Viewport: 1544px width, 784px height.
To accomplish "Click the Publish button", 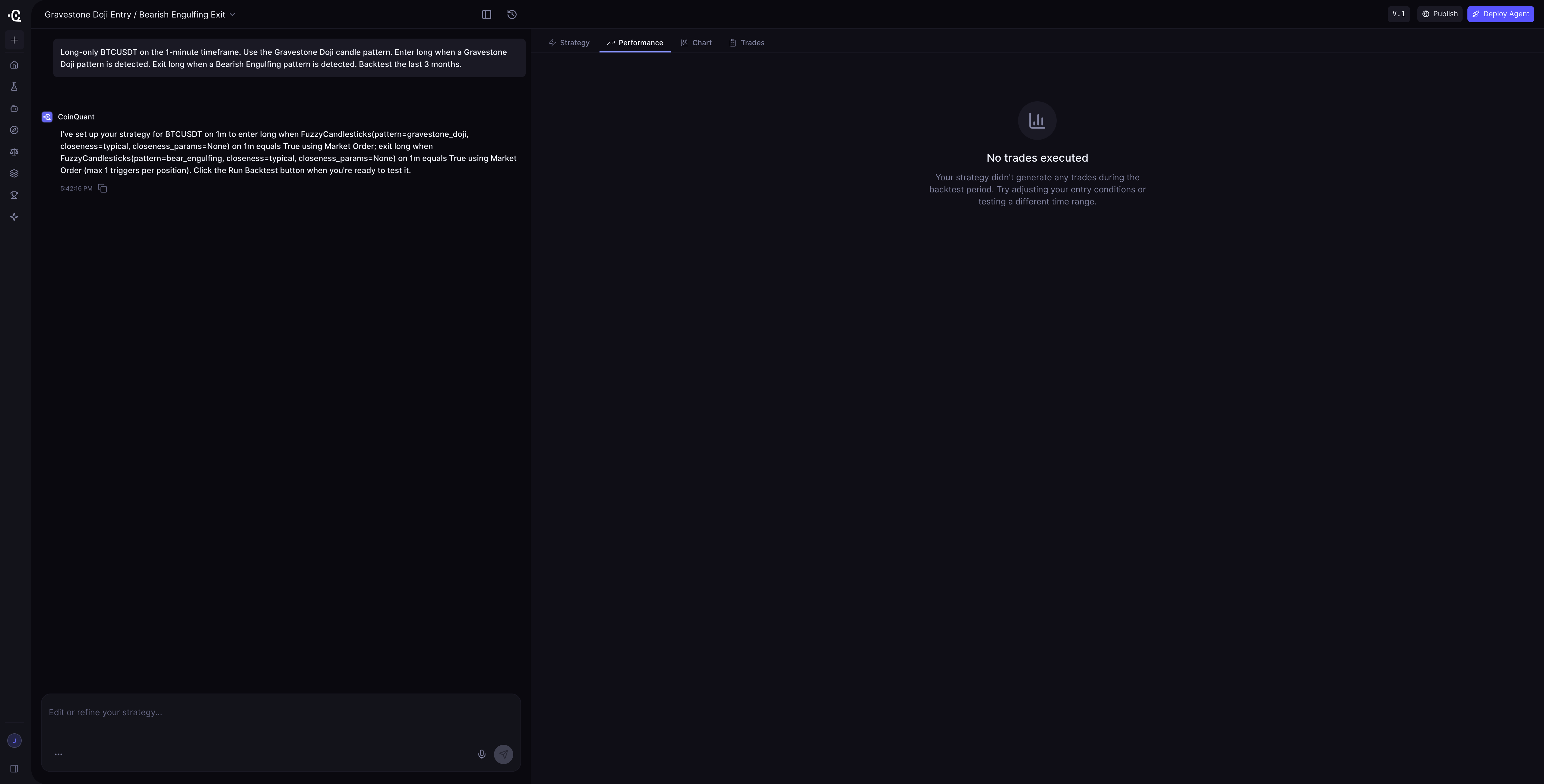I will [1440, 14].
